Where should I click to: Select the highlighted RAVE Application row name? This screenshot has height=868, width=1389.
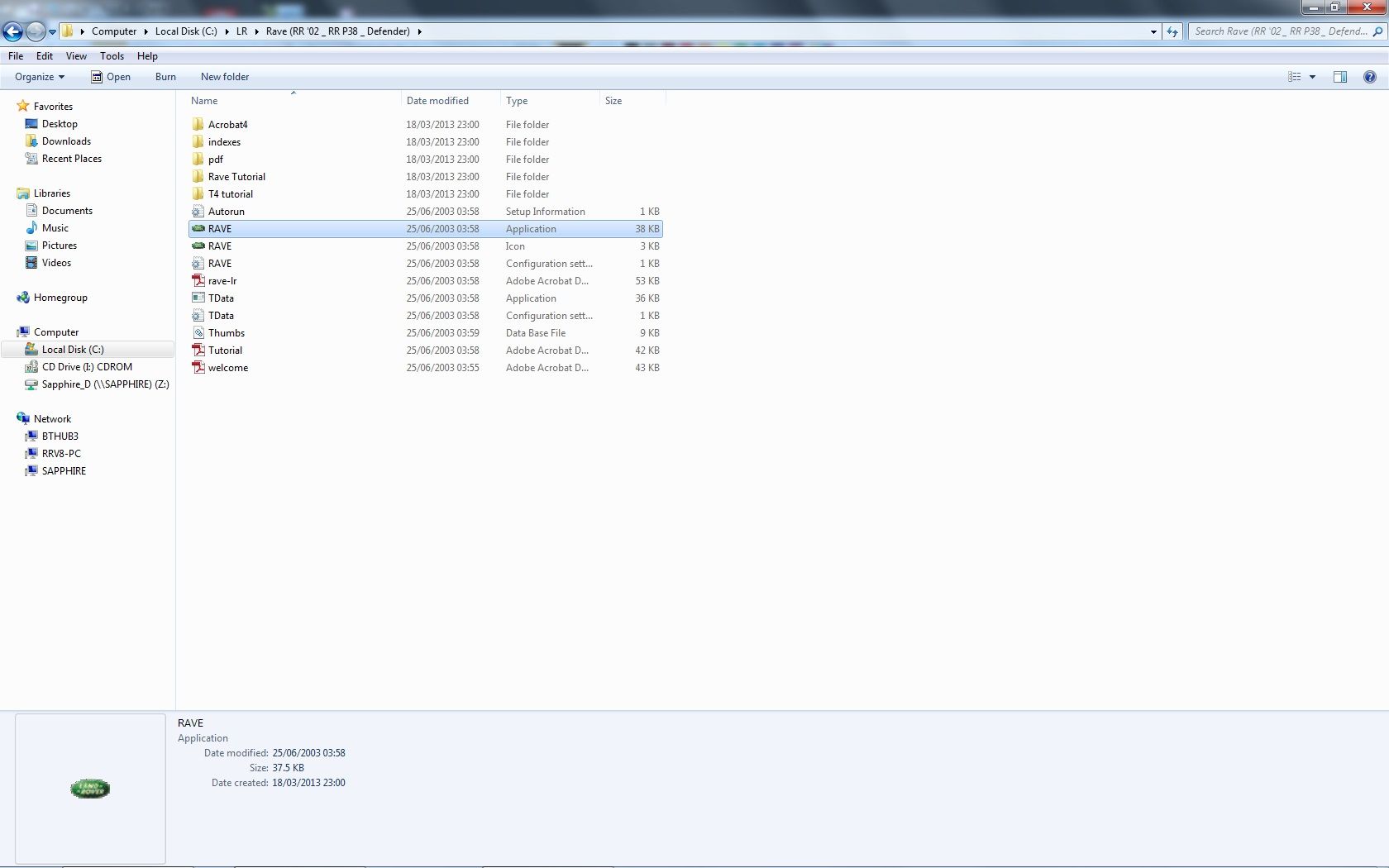click(220, 229)
